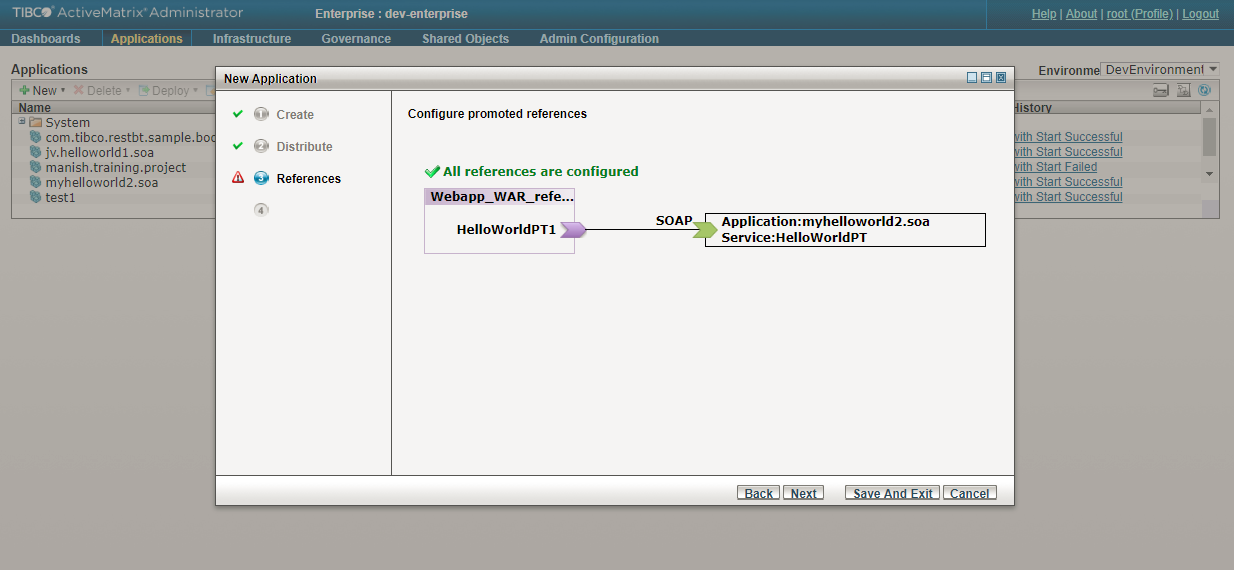The image size is (1234, 570).
Task: Select the References wizard step label
Action: pos(309,178)
